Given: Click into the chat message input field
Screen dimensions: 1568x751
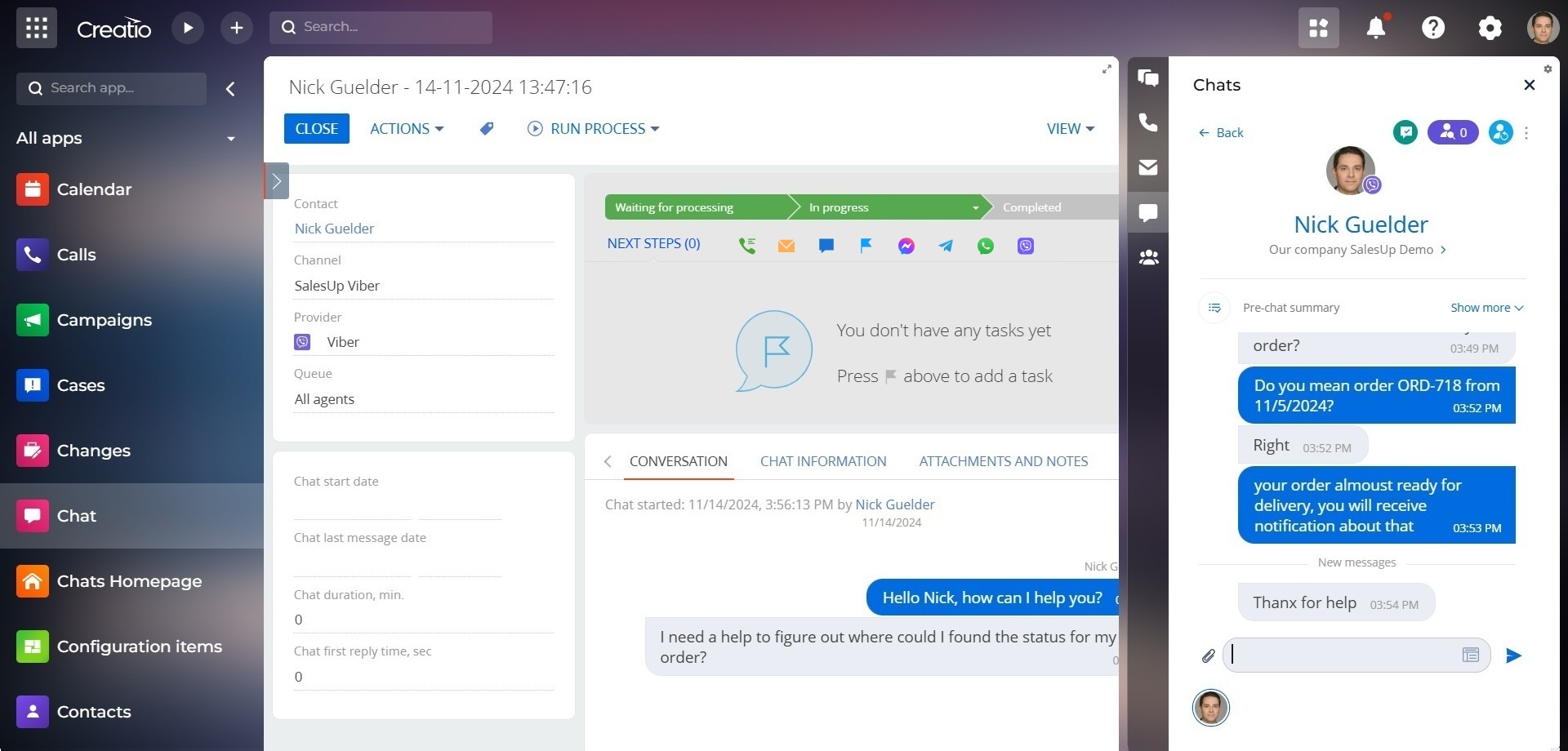Looking at the screenshot, I should (1343, 655).
